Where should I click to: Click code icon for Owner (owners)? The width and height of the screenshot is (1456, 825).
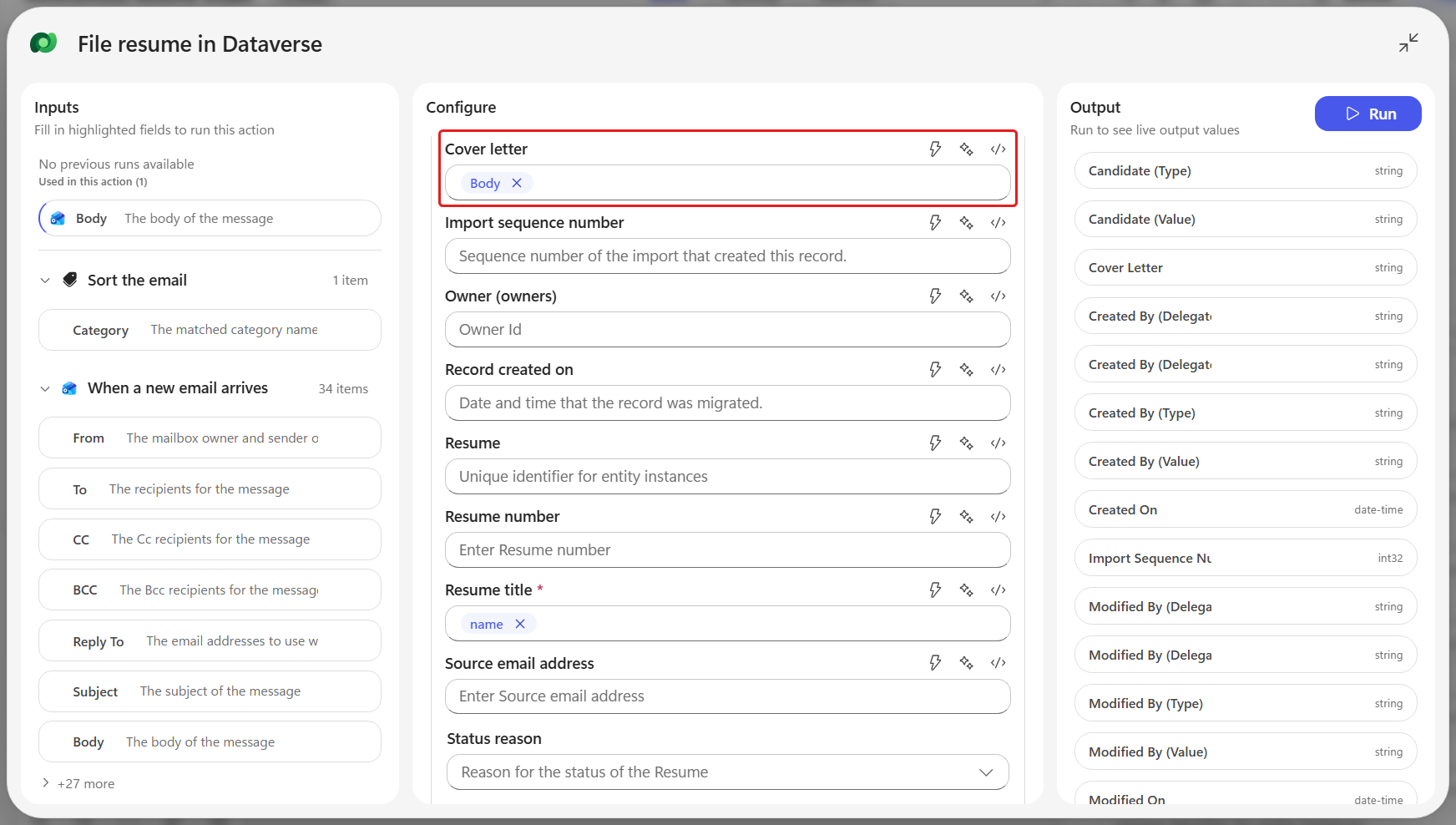[998, 296]
